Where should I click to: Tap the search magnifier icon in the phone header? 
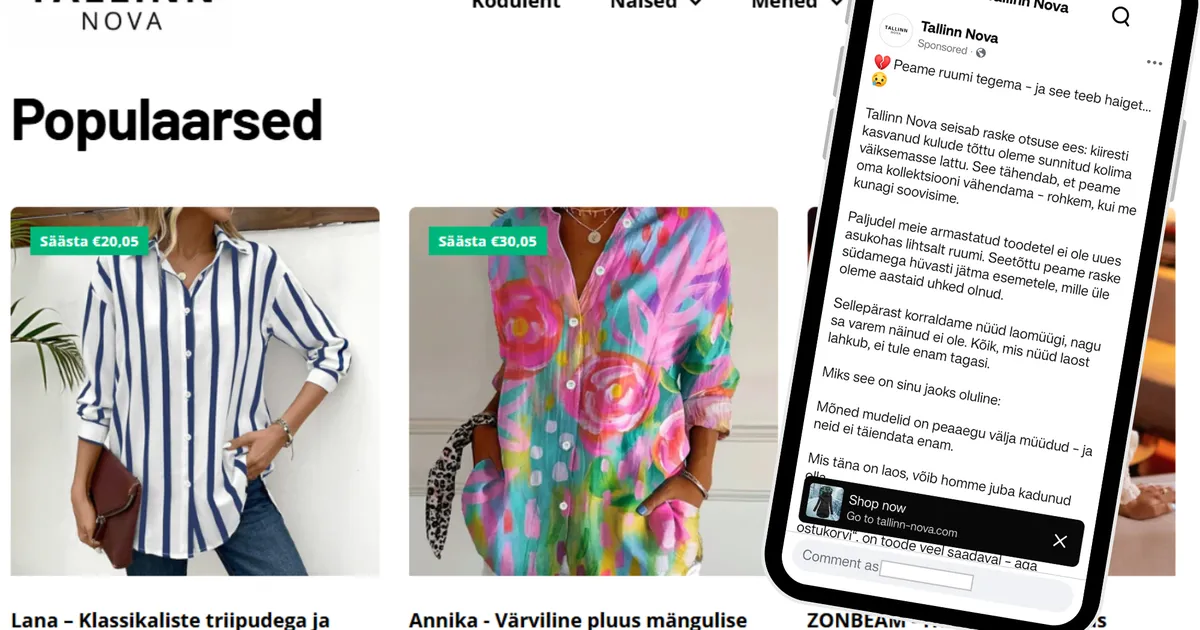(x=1121, y=16)
